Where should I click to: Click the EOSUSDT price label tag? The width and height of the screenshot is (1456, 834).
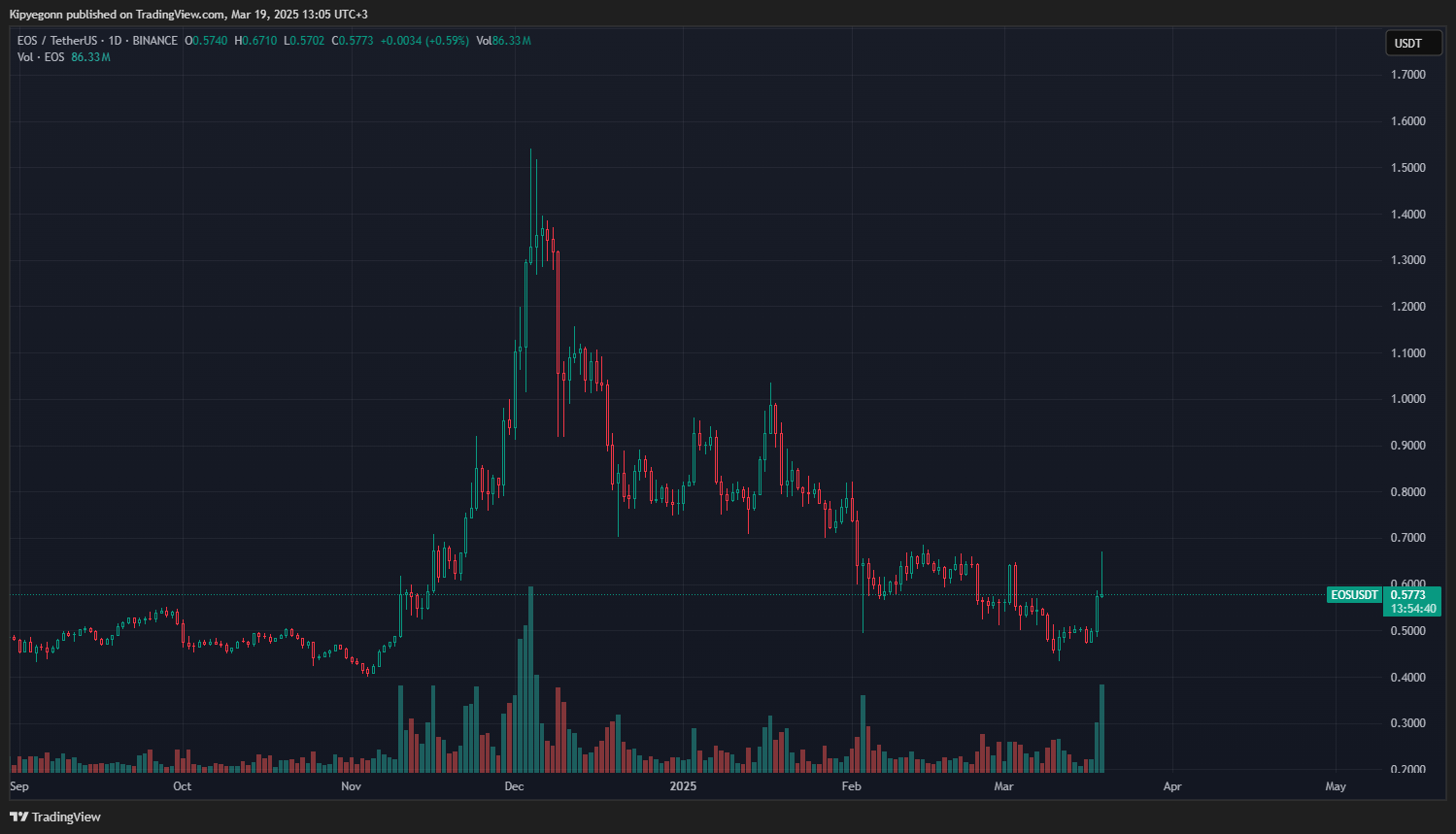point(1354,594)
